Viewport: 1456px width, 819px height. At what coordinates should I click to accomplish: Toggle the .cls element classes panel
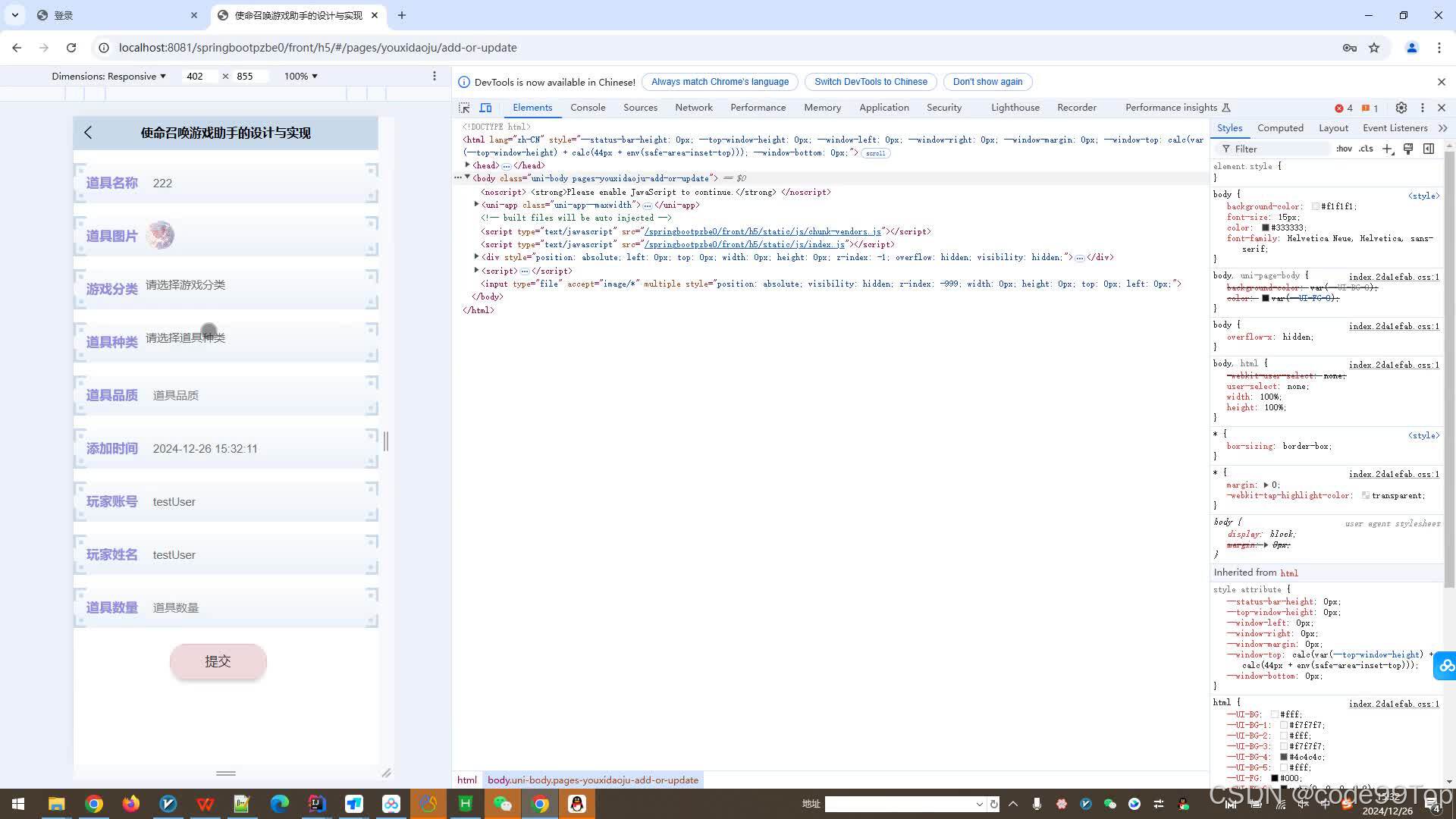click(1366, 149)
